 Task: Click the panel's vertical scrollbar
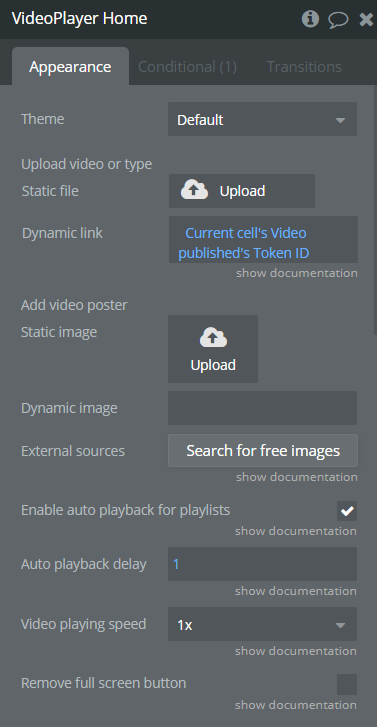[x=375, y=210]
